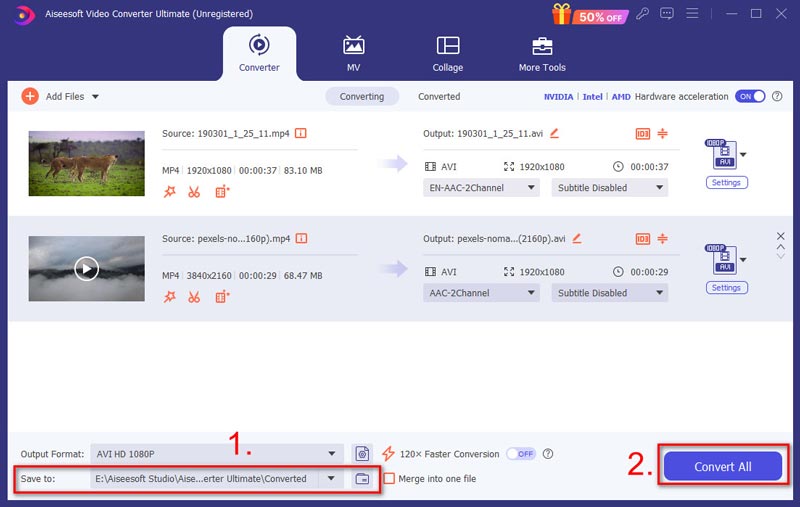Viewport: 800px width, 507px height.
Task: Open the hardware acceleration help icon
Action: click(777, 96)
